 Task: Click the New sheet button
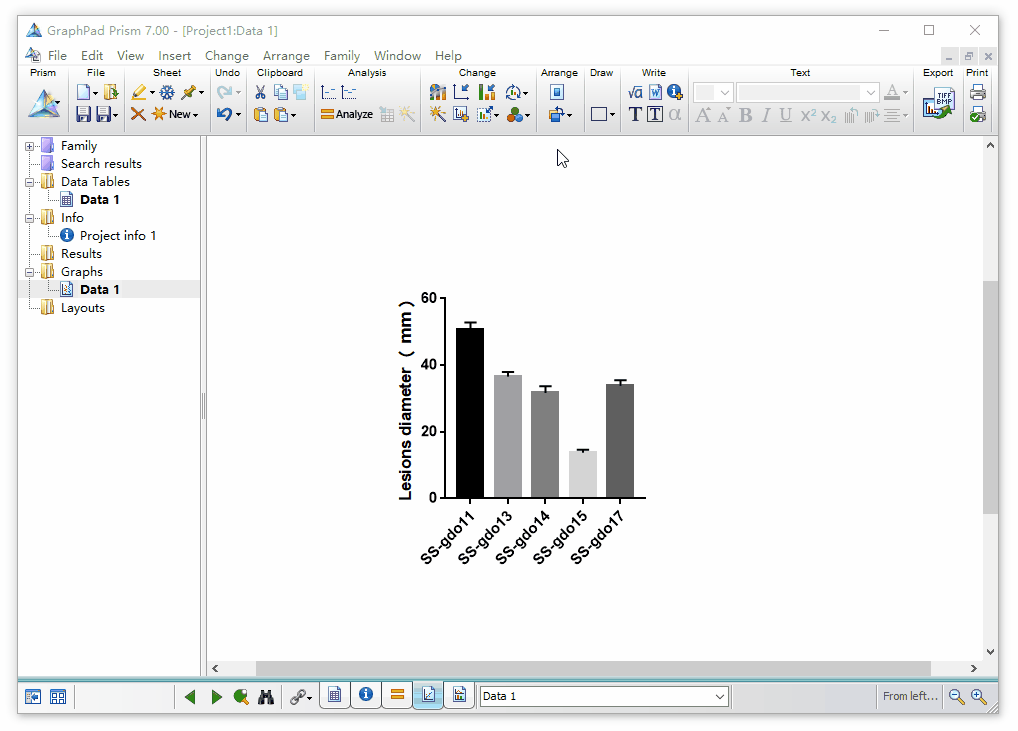pyautogui.click(x=175, y=114)
